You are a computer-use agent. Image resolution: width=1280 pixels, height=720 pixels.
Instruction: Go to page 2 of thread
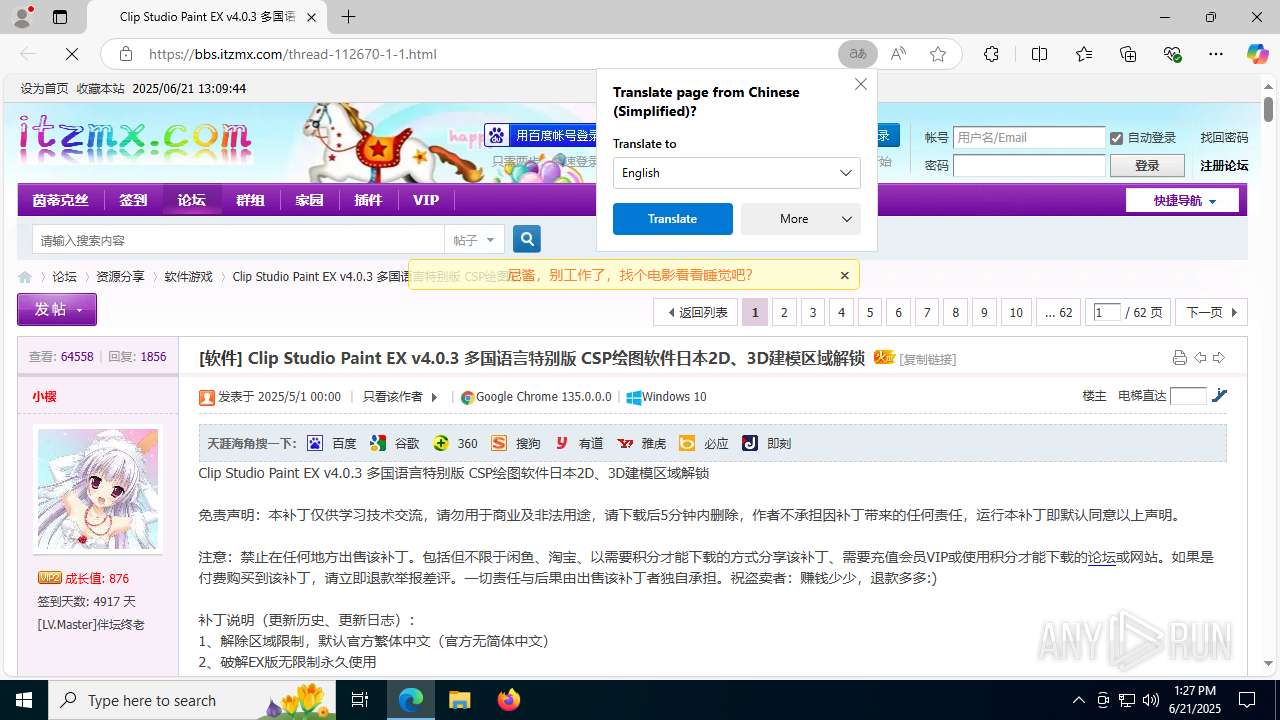point(784,313)
